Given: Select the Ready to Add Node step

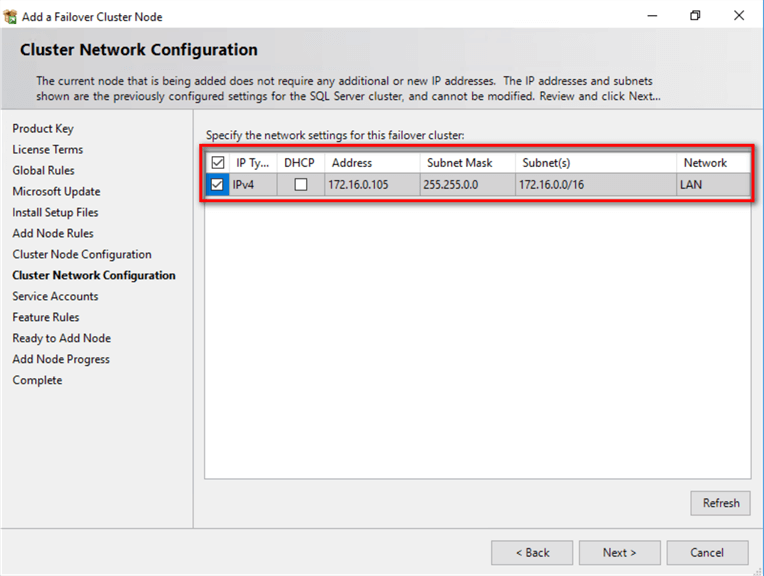Looking at the screenshot, I should coord(61,338).
